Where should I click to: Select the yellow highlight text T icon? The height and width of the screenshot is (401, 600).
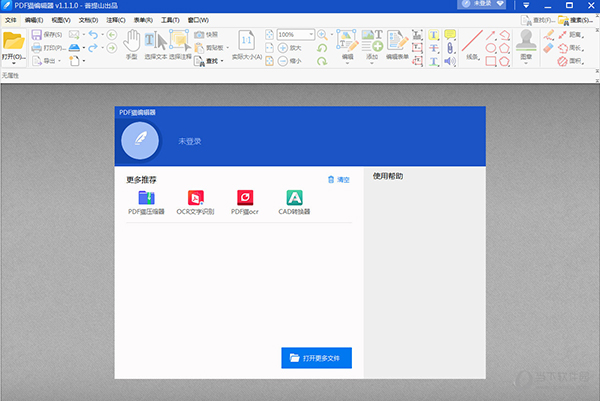click(434, 35)
